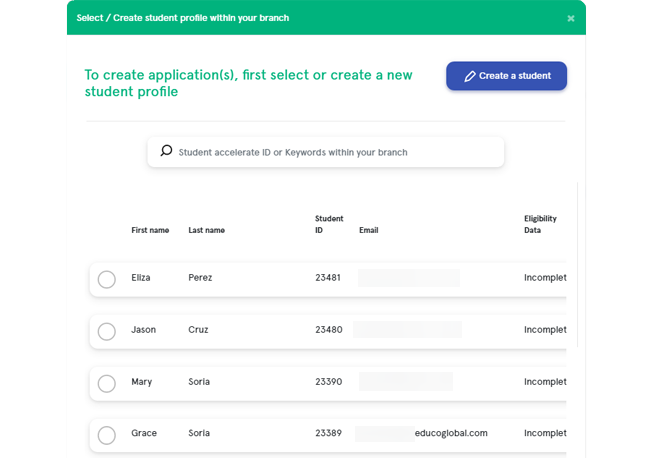Select the radio button for Eliza Perez
The image size is (650, 458).
[x=107, y=279]
